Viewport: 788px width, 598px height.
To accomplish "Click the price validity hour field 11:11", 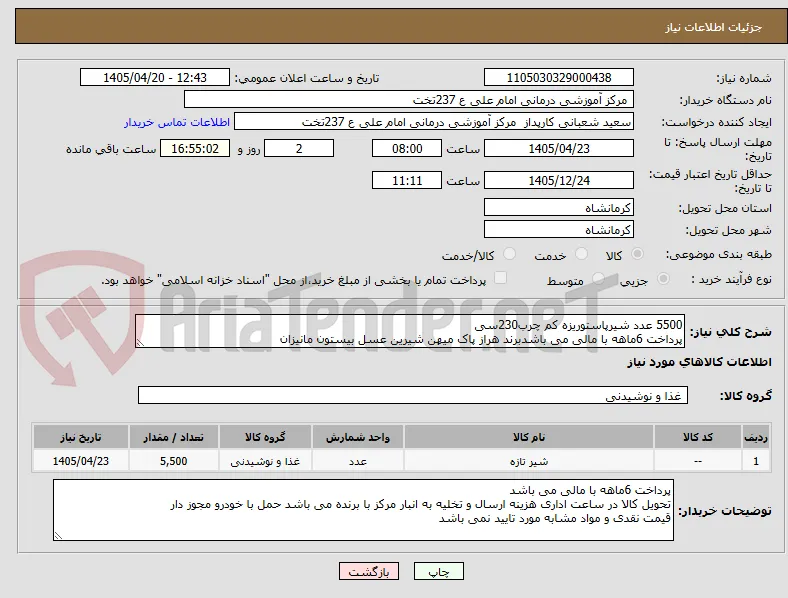I will point(407,180).
